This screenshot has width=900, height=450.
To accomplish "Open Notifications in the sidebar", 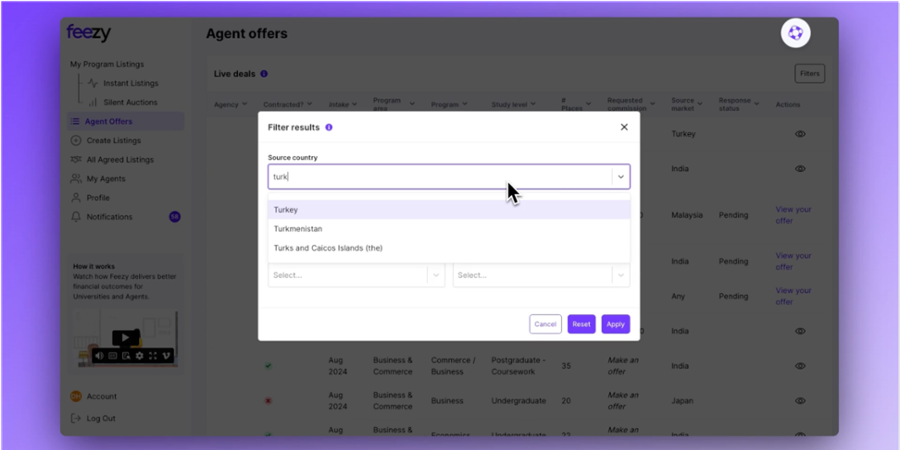I will point(109,217).
